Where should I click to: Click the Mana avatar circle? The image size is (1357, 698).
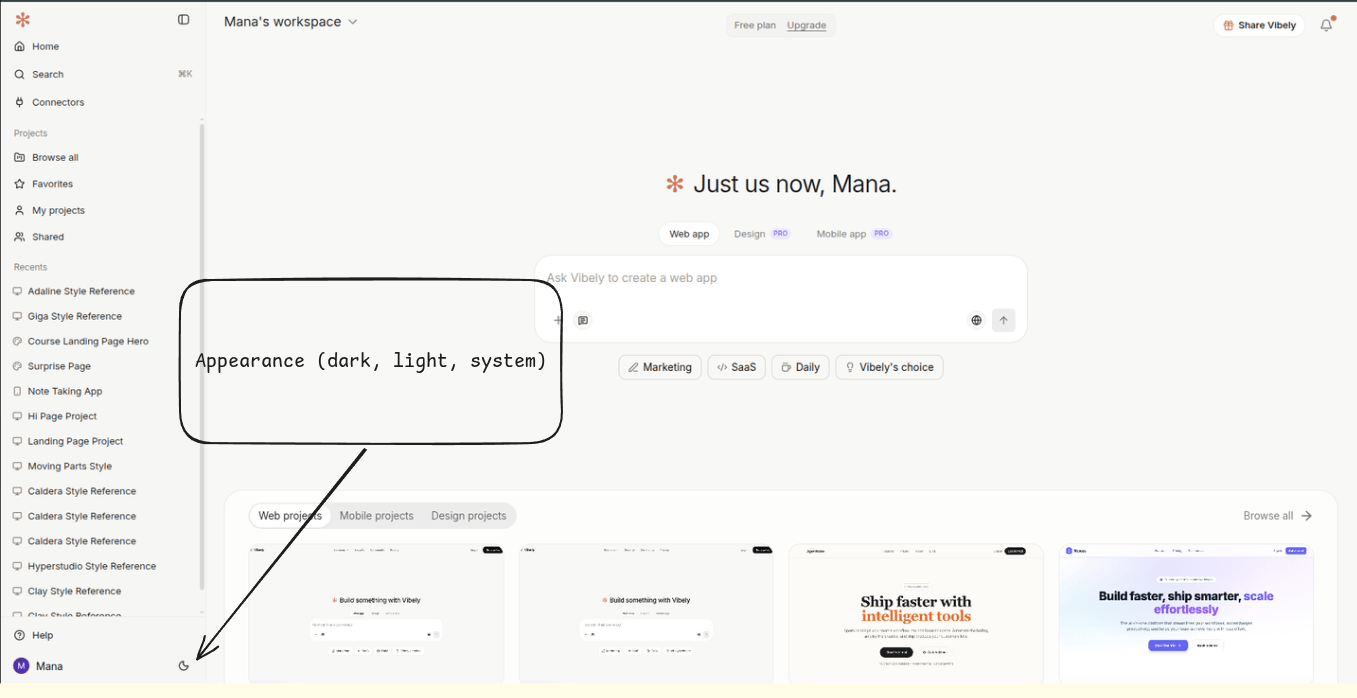(21, 666)
